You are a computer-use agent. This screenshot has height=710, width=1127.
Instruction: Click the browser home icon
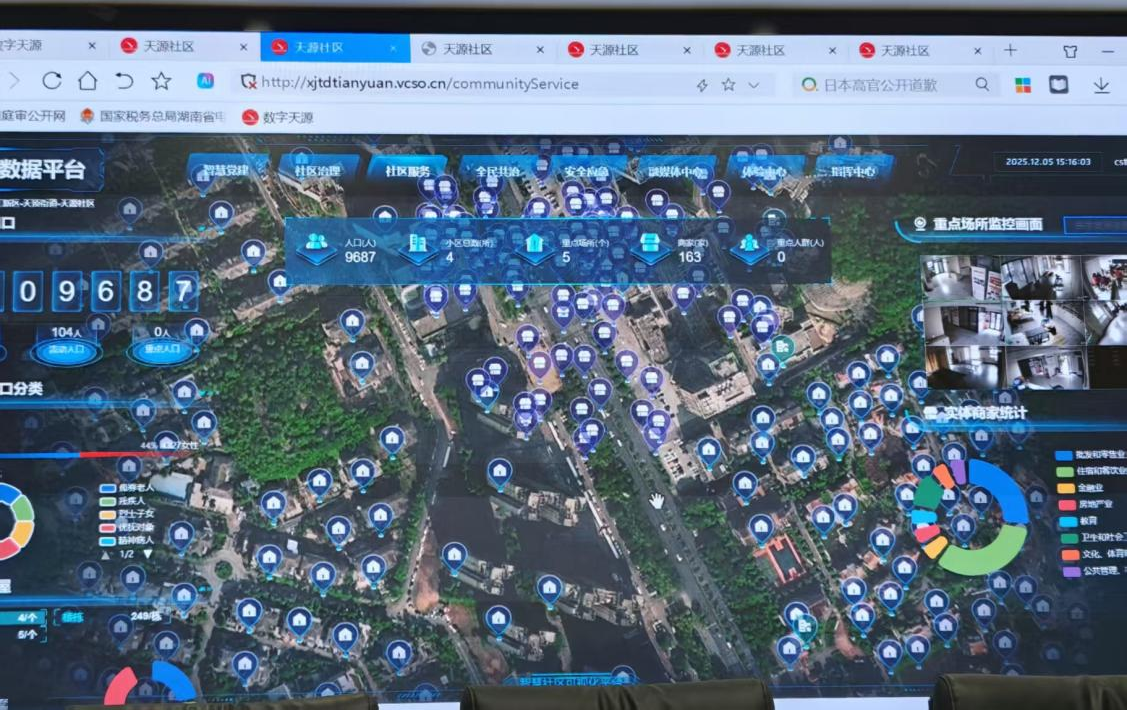[88, 82]
